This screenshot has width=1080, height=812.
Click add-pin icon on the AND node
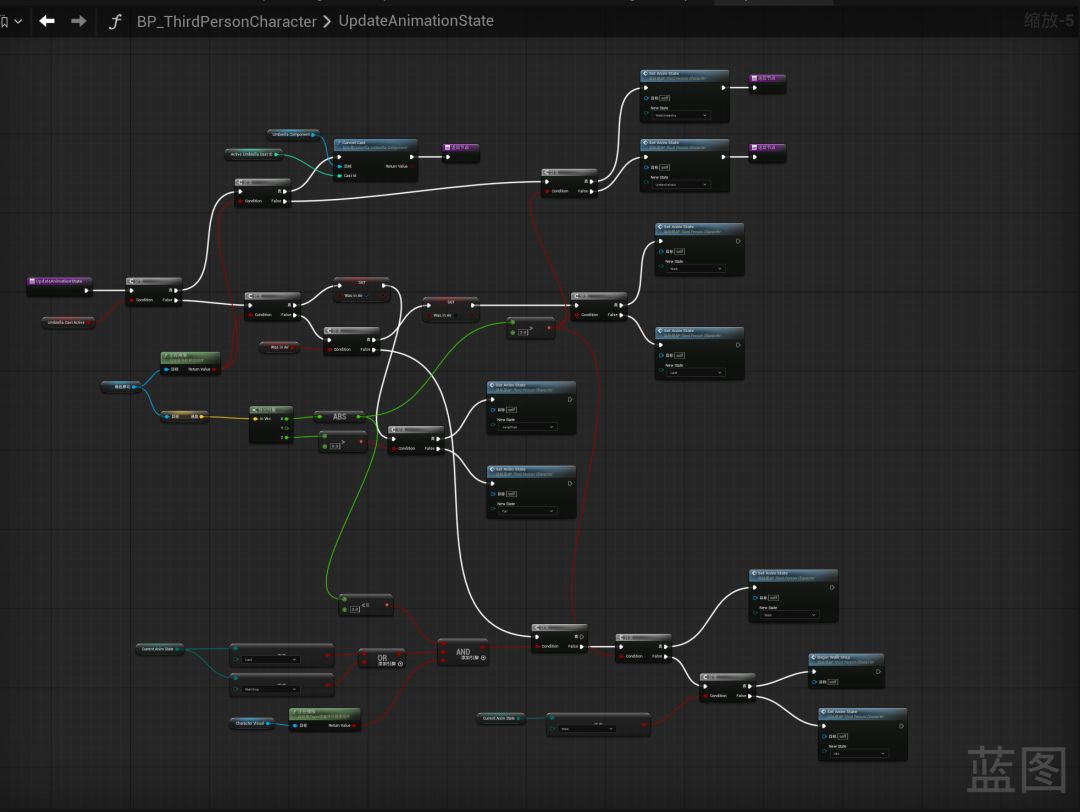[484, 658]
